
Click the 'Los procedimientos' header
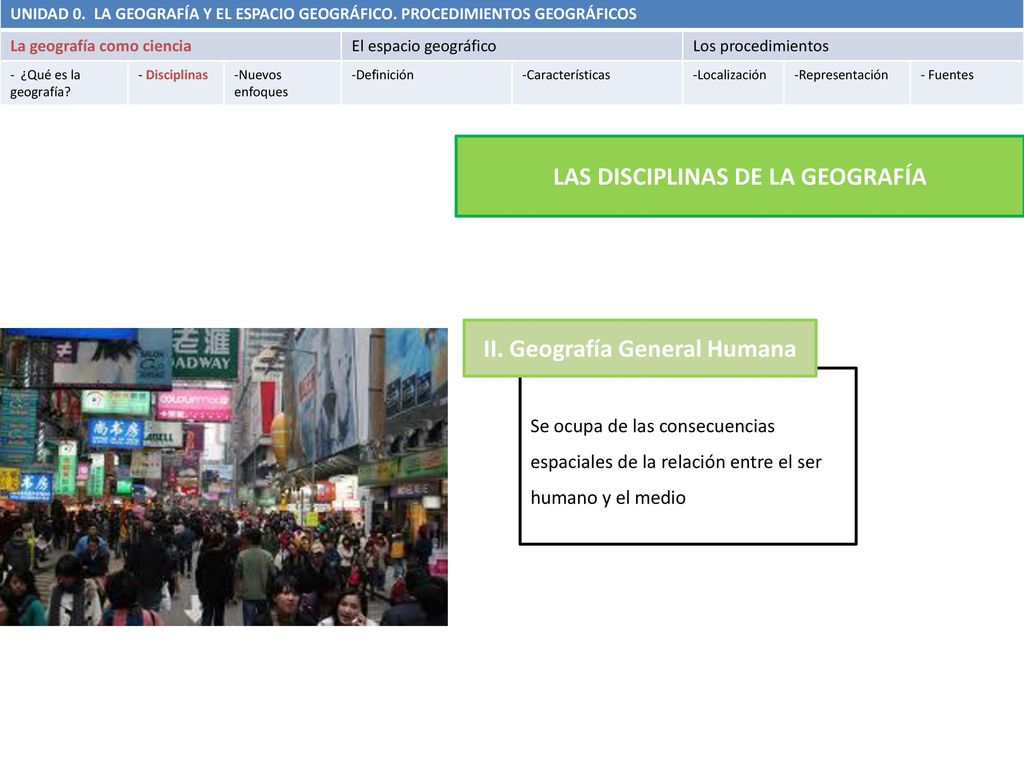854,46
